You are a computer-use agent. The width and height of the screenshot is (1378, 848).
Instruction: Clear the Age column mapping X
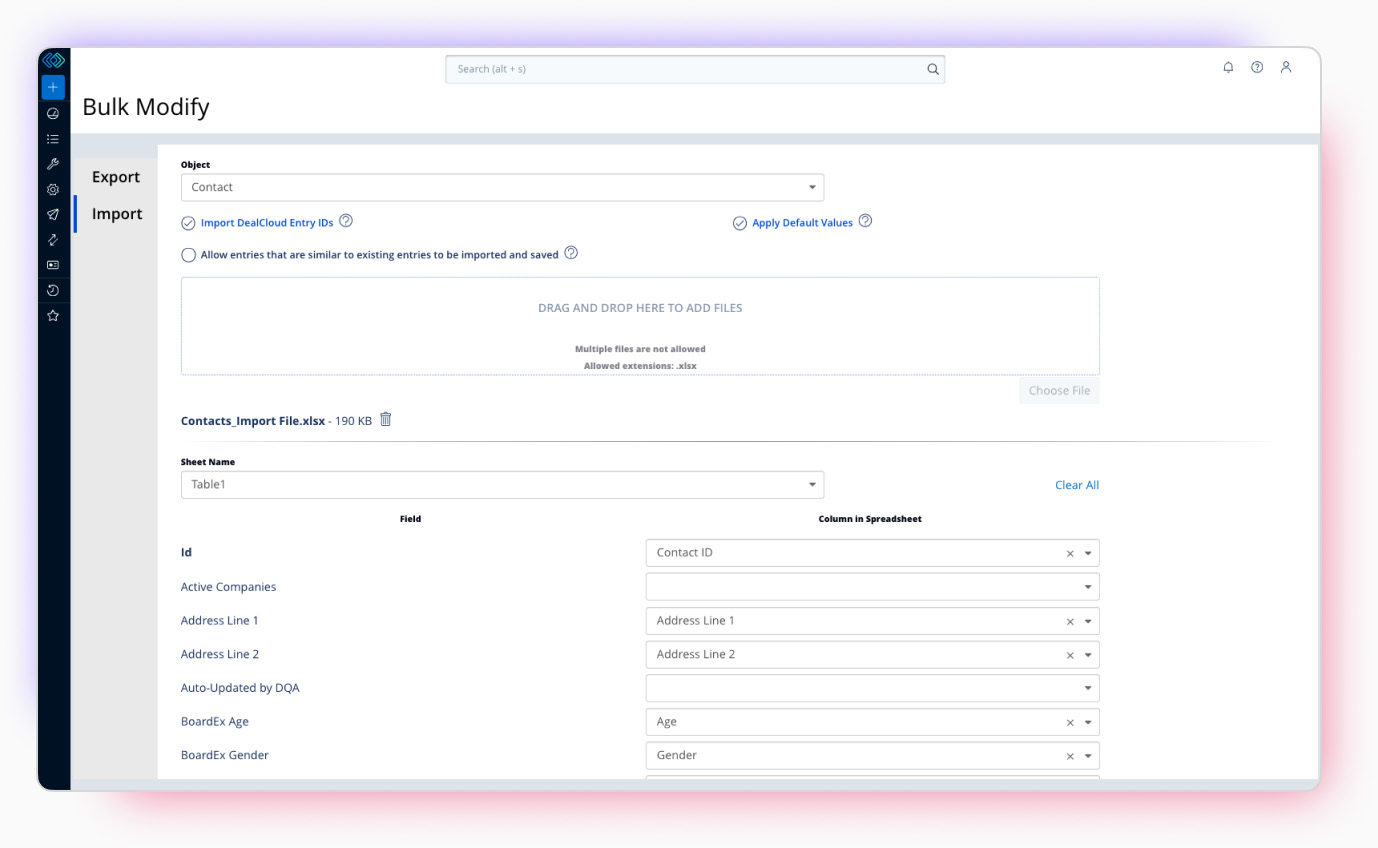pyautogui.click(x=1070, y=722)
